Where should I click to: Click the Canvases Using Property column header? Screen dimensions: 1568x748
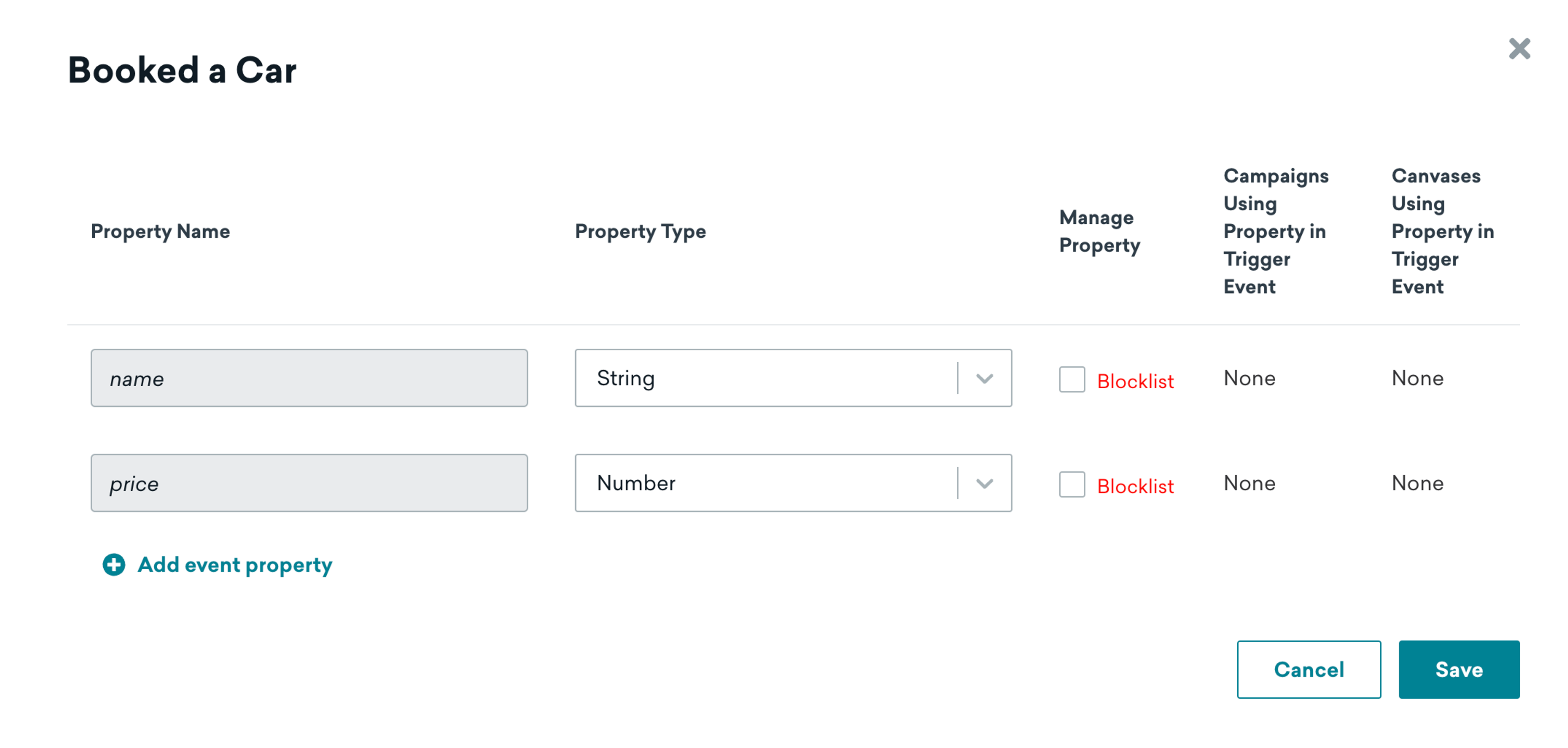tap(1442, 231)
